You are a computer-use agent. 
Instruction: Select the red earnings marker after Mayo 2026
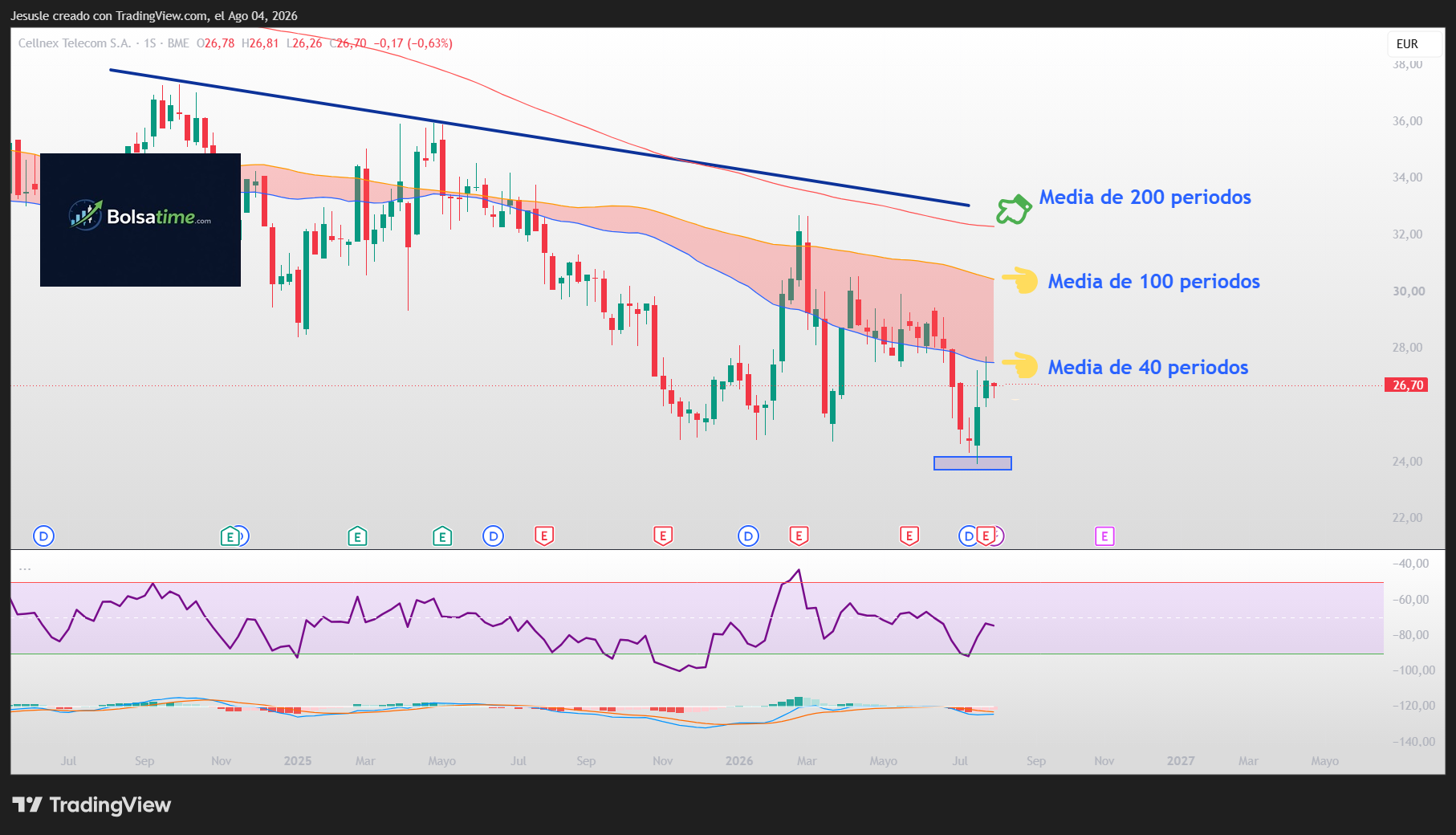click(x=909, y=536)
